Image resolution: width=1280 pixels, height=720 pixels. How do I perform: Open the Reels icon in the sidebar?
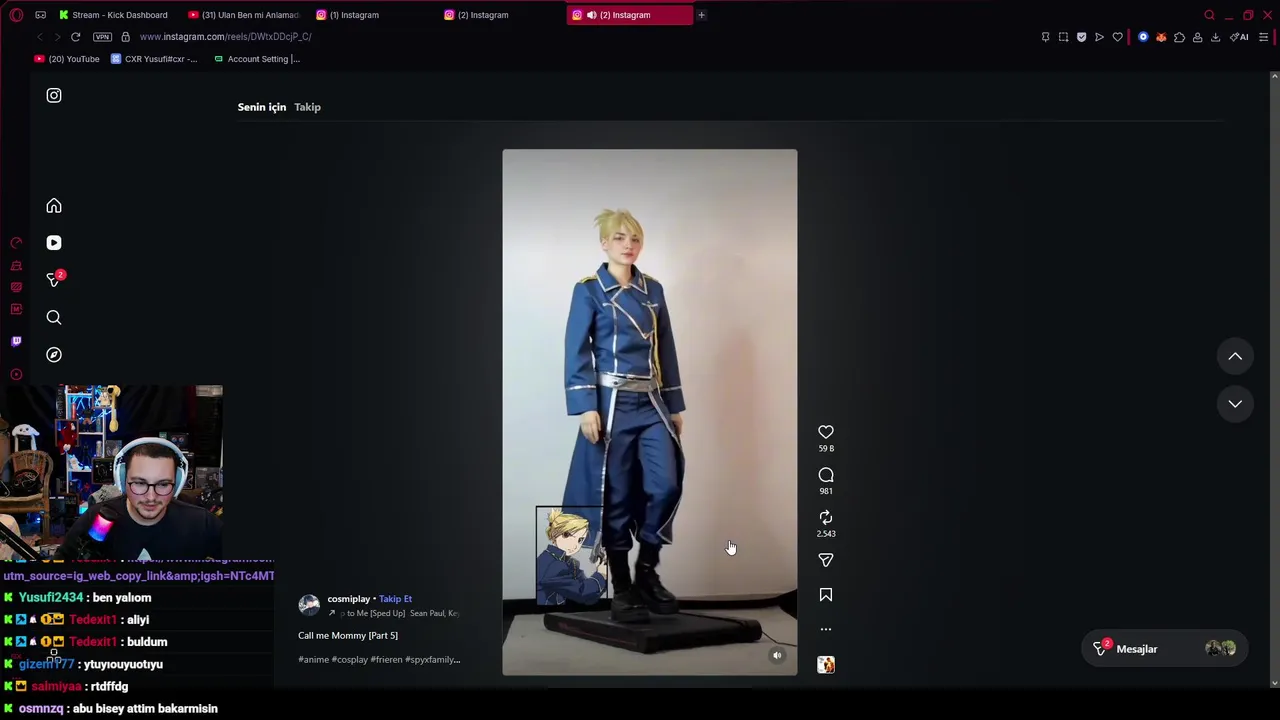click(54, 243)
